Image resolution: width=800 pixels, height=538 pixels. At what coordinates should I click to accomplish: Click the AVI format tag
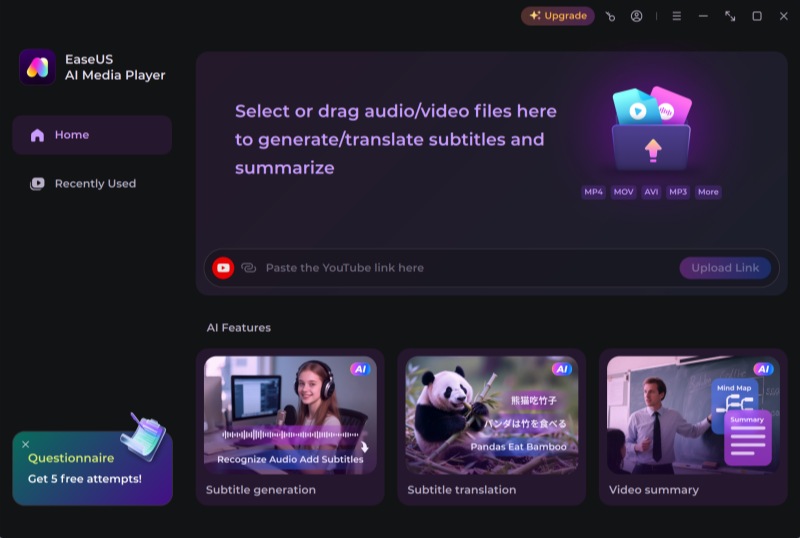click(651, 192)
